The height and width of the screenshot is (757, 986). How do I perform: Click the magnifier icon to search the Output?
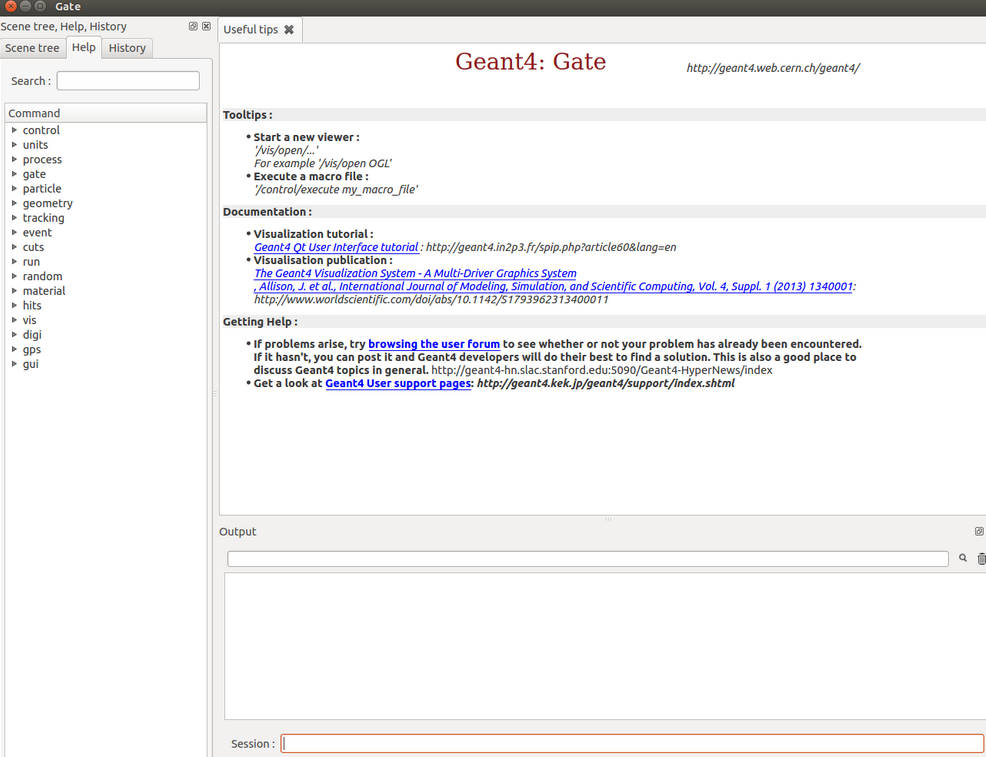click(962, 558)
